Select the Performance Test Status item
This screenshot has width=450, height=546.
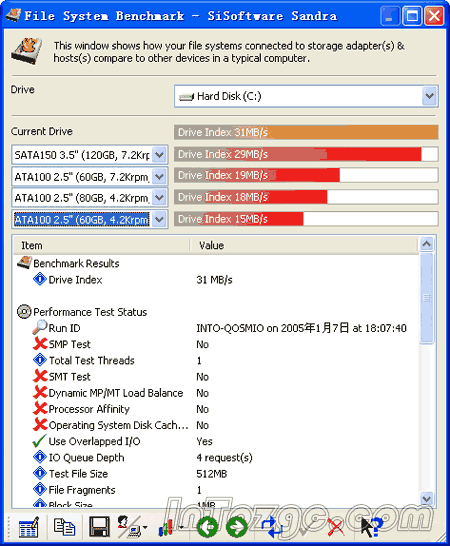90,312
